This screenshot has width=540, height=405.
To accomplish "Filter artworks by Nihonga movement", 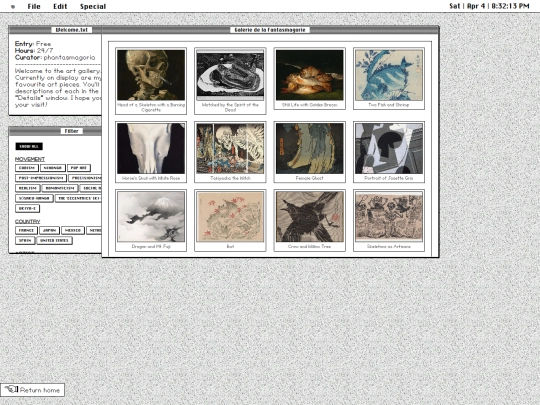I will (53, 168).
